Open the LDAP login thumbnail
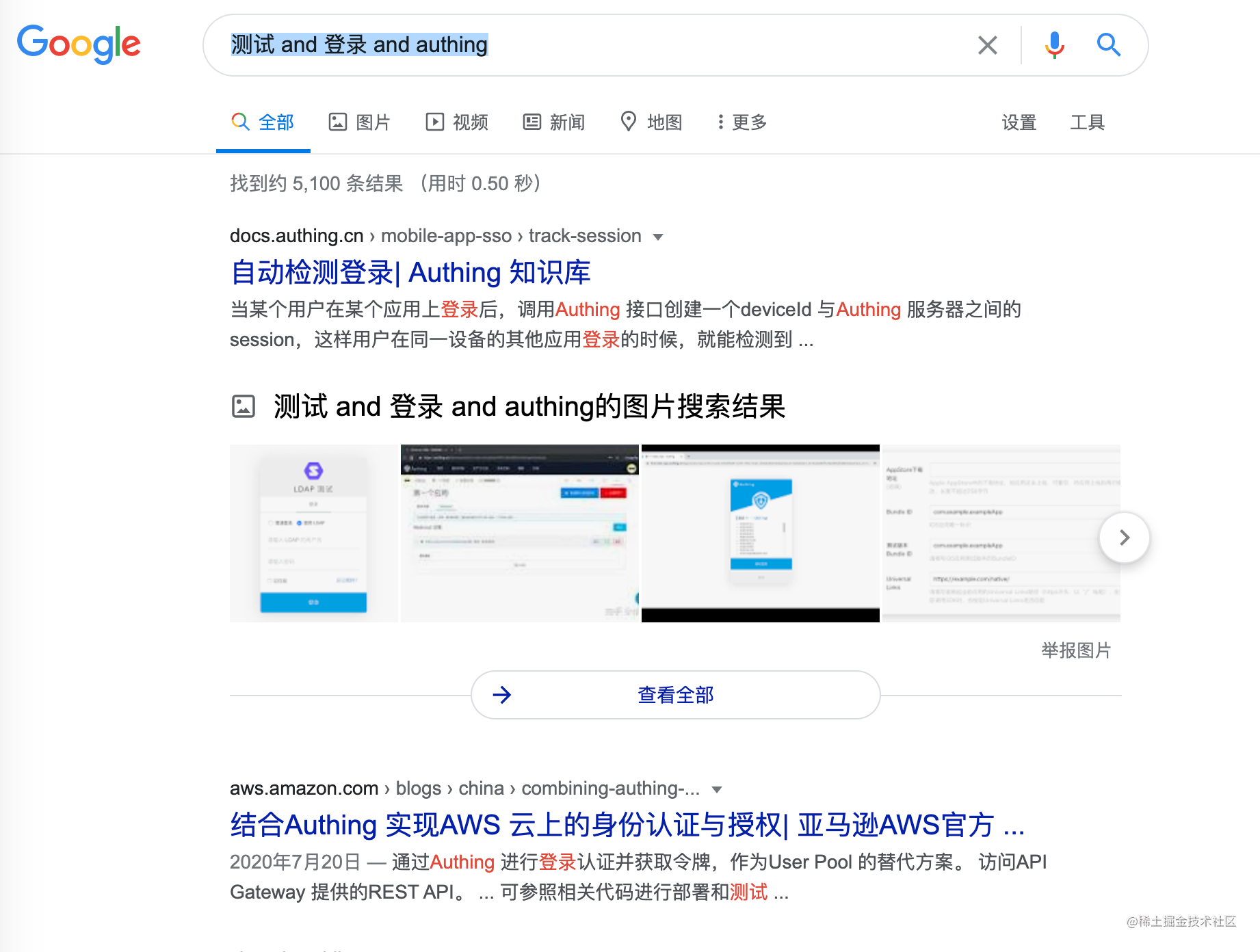Image resolution: width=1260 pixels, height=952 pixels. pyautogui.click(x=314, y=533)
